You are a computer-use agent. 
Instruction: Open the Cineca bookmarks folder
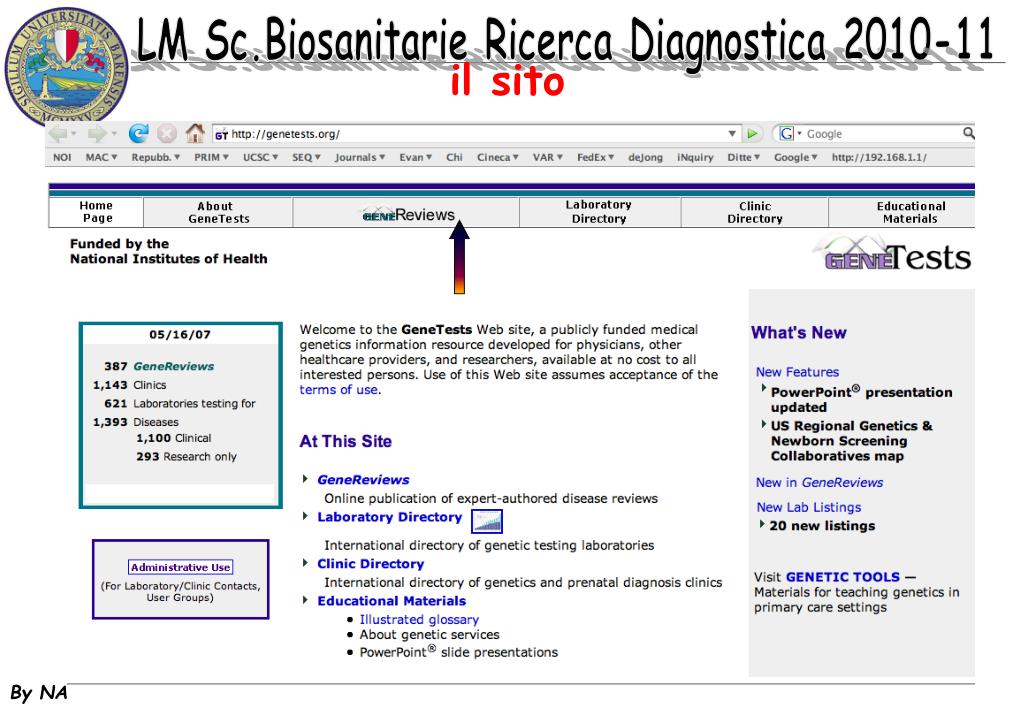(x=498, y=157)
